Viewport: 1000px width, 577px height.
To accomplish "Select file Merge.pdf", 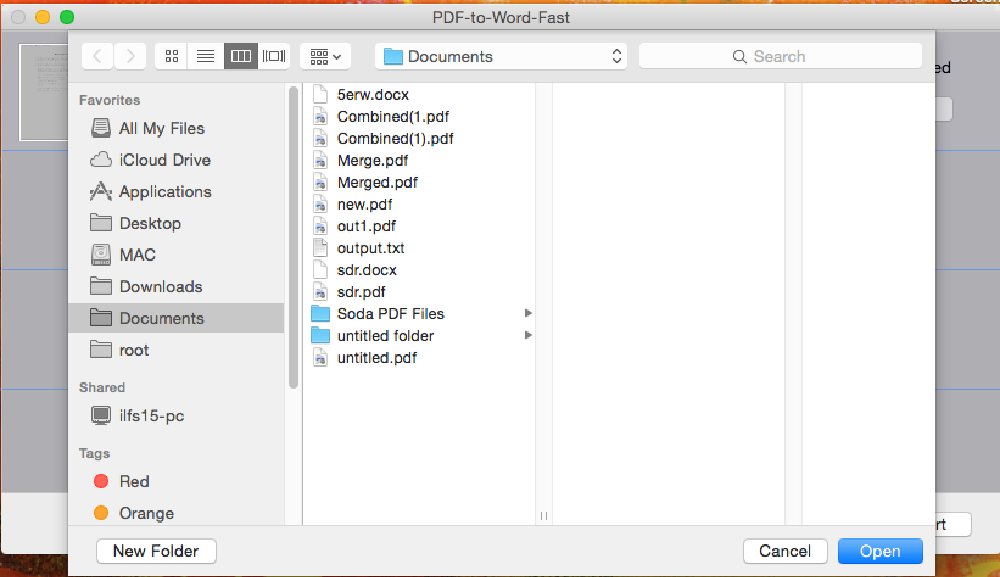I will click(x=421, y=161).
